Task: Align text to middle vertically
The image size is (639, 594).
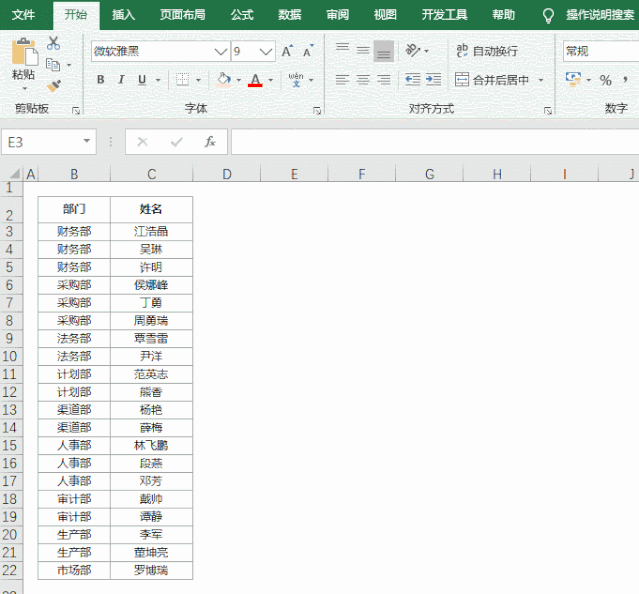Action: [x=363, y=51]
